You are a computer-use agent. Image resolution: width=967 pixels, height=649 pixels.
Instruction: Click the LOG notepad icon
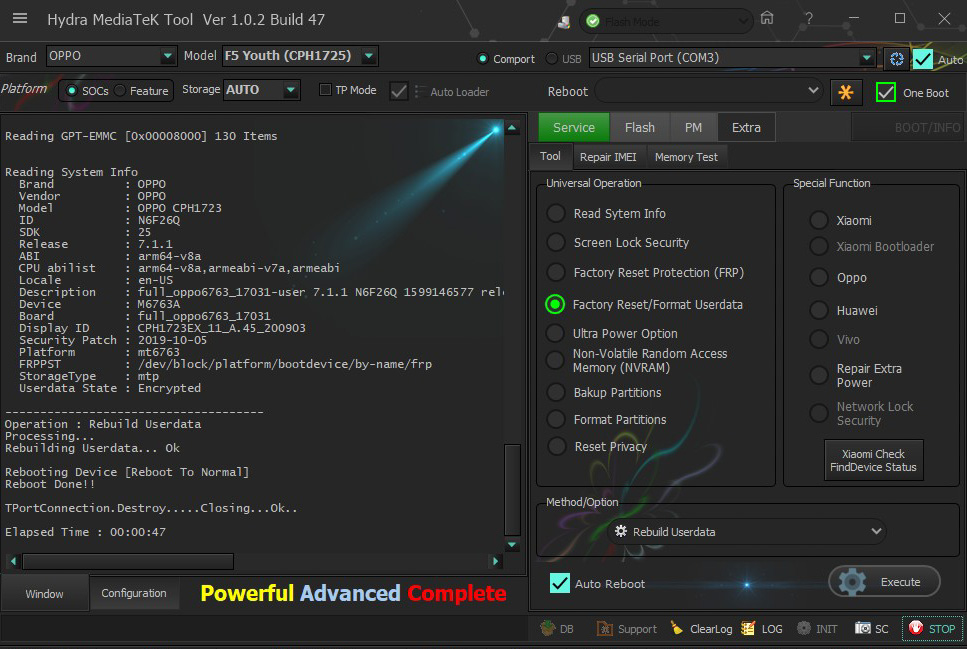tap(748, 629)
